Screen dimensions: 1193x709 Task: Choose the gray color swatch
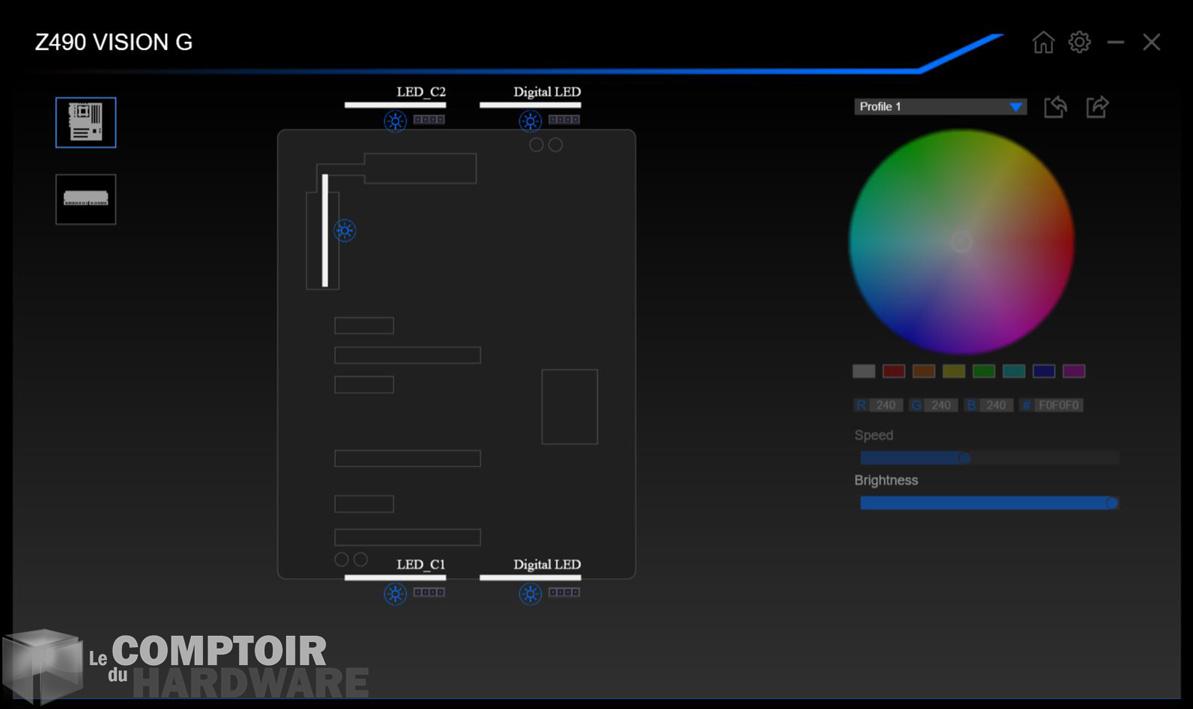[x=864, y=371]
